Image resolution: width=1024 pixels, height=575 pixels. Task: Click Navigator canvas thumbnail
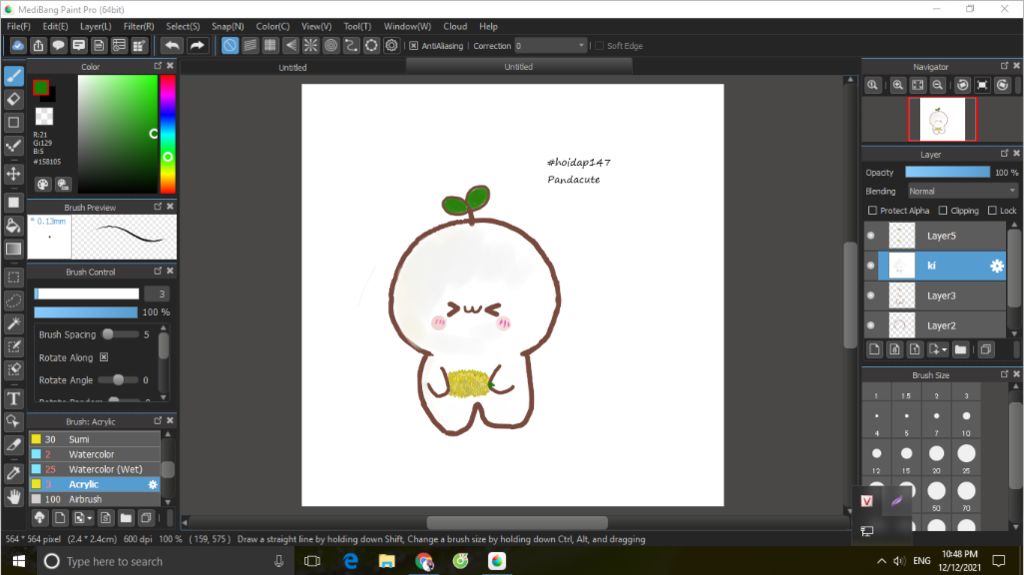pyautogui.click(x=942, y=119)
